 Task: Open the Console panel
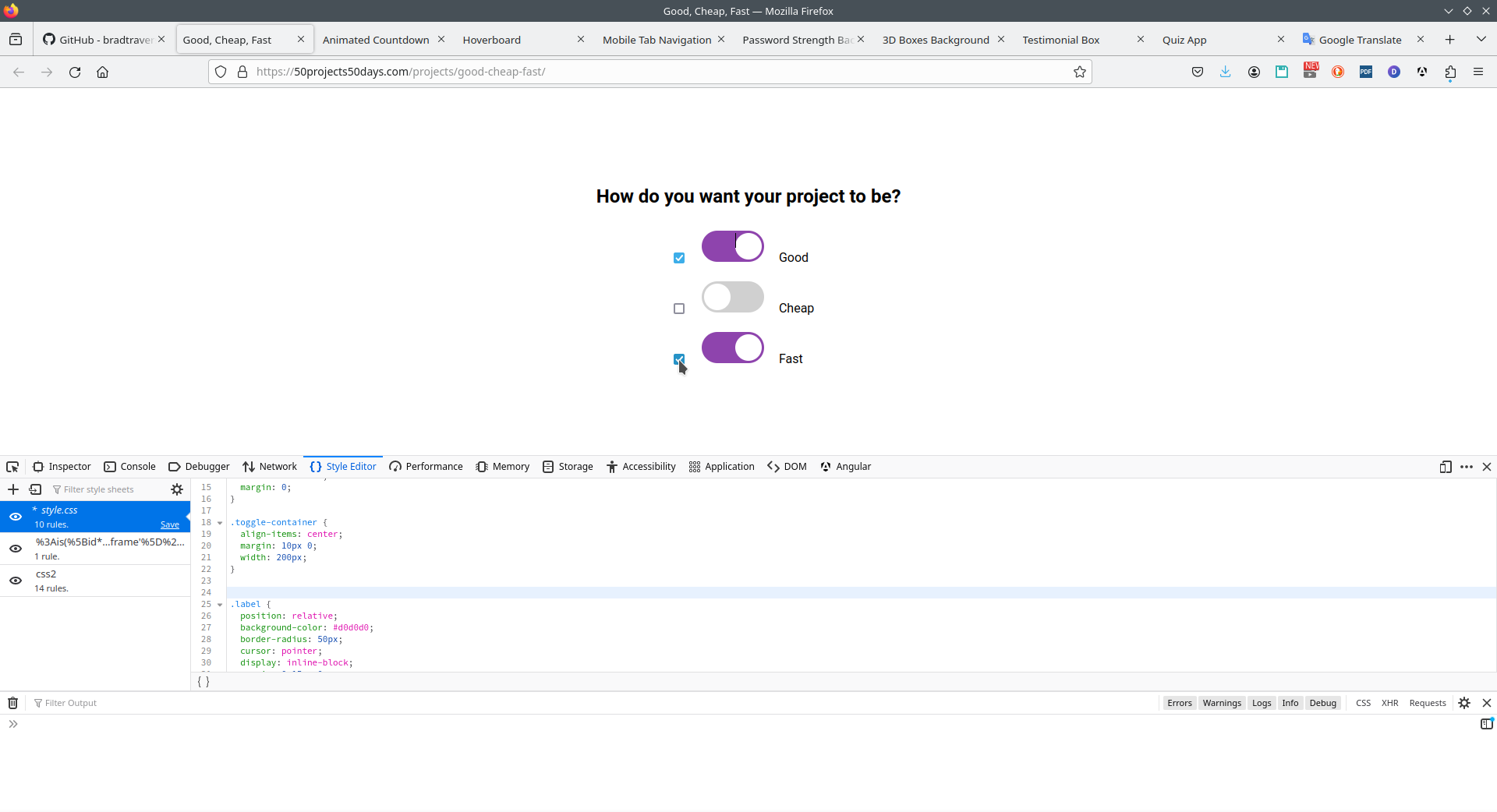(130, 467)
